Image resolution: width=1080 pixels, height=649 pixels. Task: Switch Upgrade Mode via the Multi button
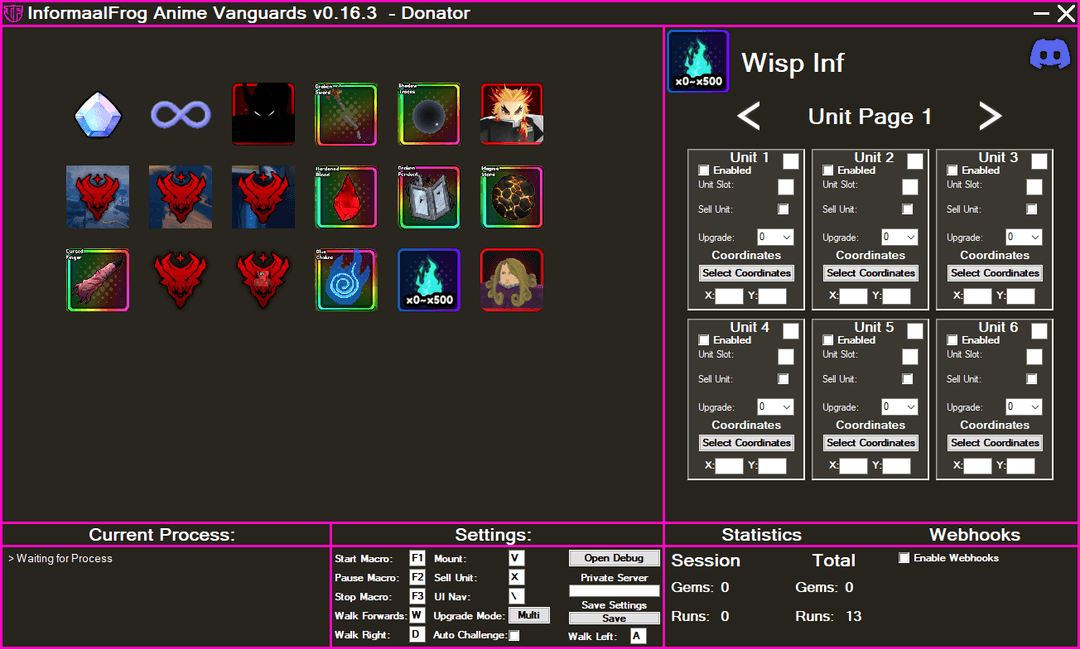click(x=529, y=615)
